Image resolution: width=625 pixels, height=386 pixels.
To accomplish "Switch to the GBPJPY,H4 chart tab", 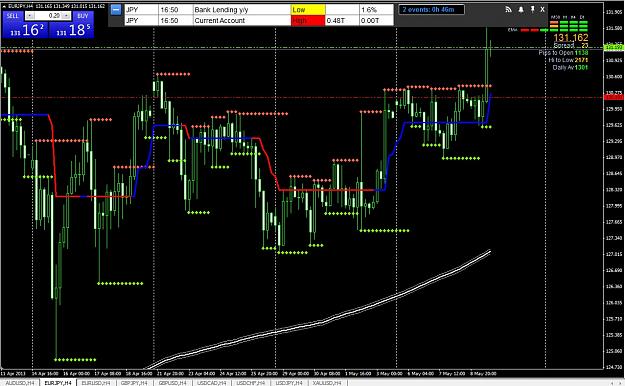I will pyautogui.click(x=134, y=383).
